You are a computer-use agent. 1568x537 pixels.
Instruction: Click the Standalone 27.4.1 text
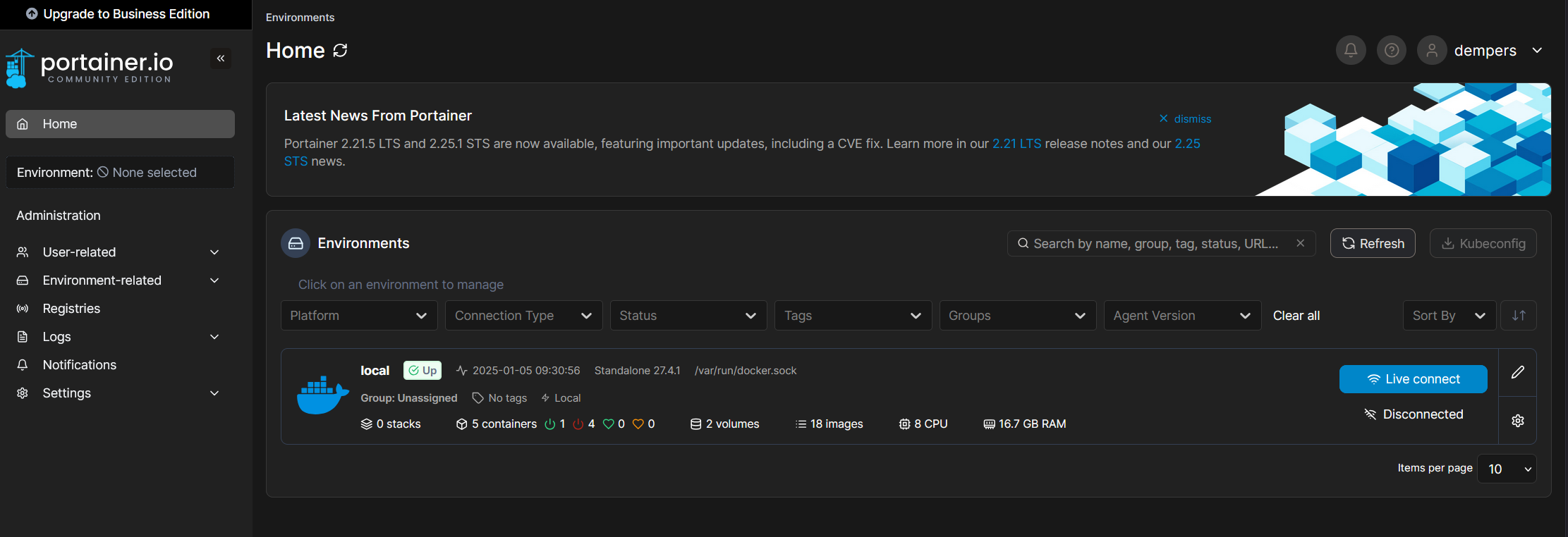coord(638,371)
